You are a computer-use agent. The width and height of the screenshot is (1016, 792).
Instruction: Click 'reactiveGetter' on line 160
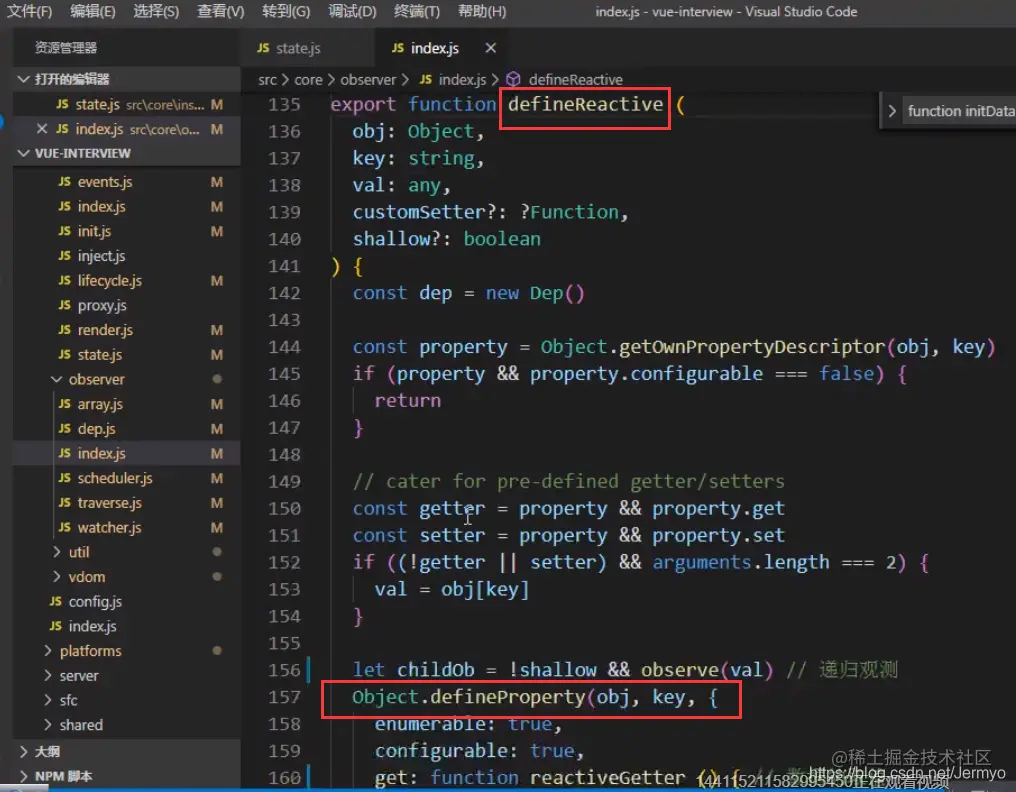tap(607, 777)
